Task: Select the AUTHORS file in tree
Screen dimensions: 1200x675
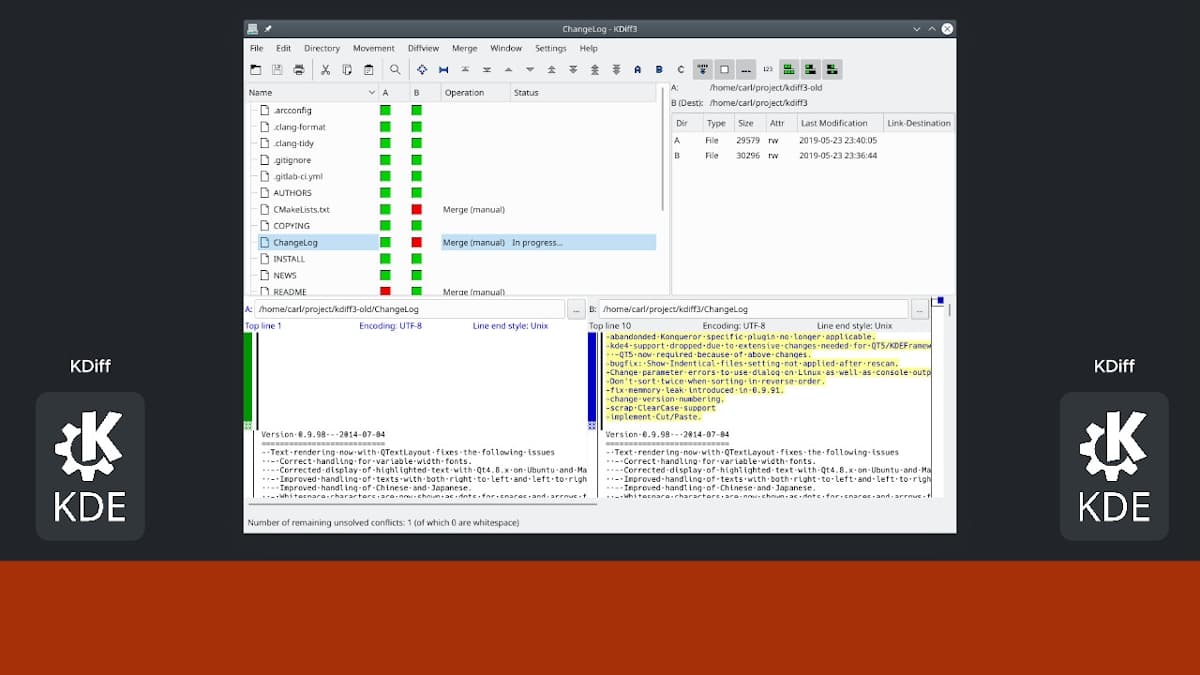Action: [x=292, y=193]
